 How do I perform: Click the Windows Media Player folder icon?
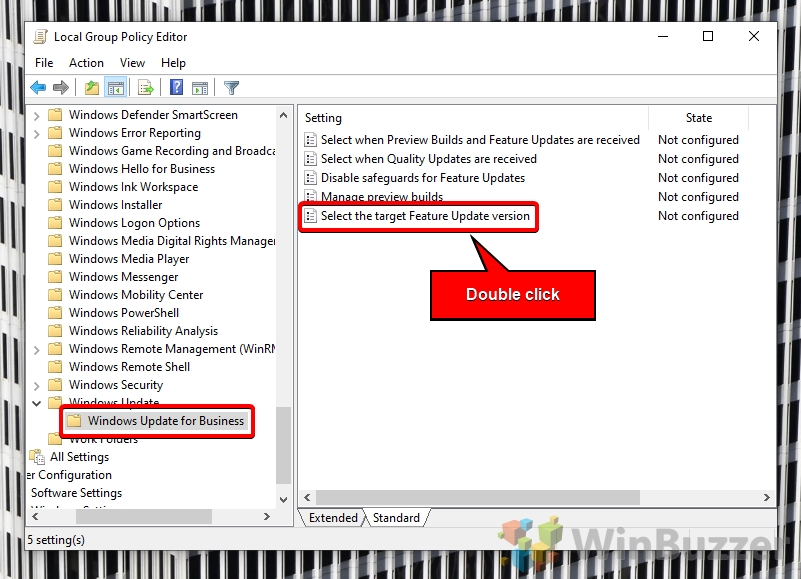55,259
